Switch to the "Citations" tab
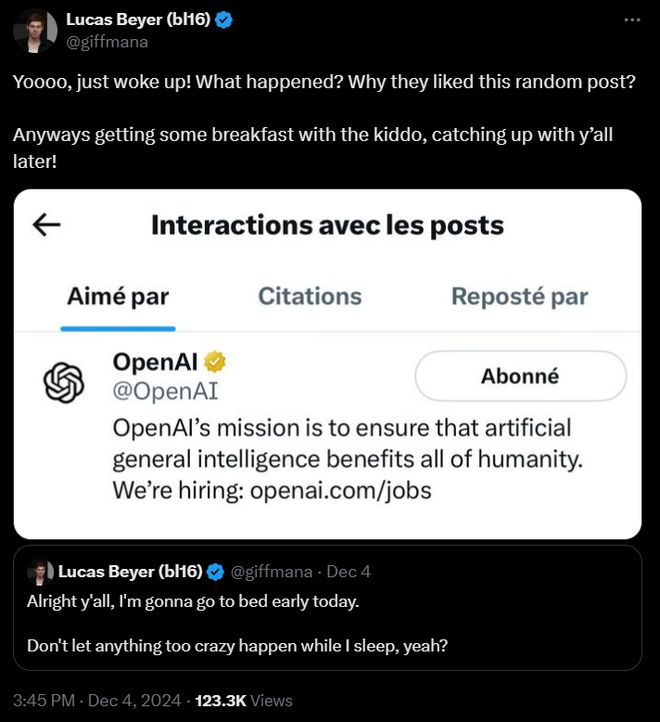 [x=310, y=296]
